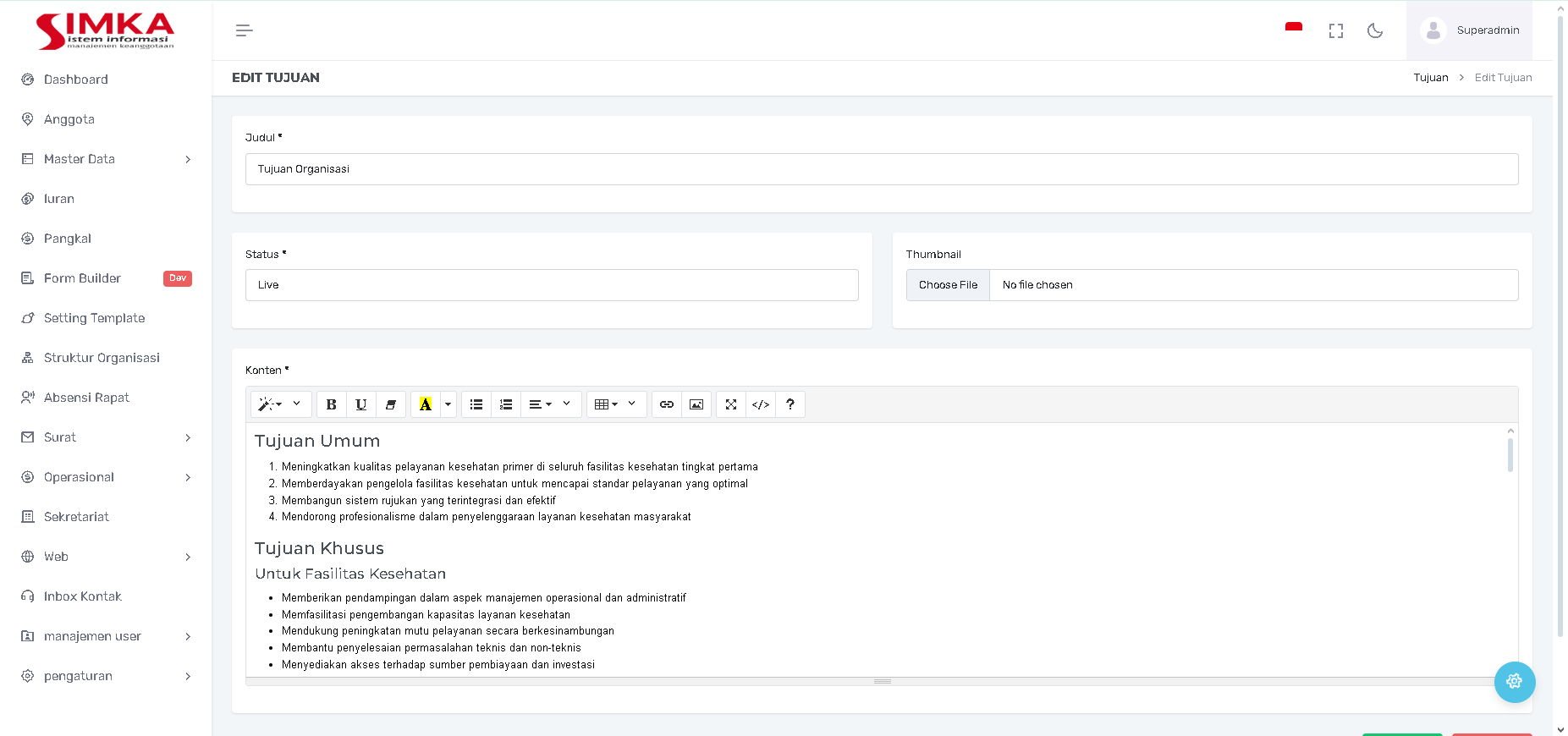1568x736 pixels.
Task: Click the insert picture icon
Action: click(696, 404)
